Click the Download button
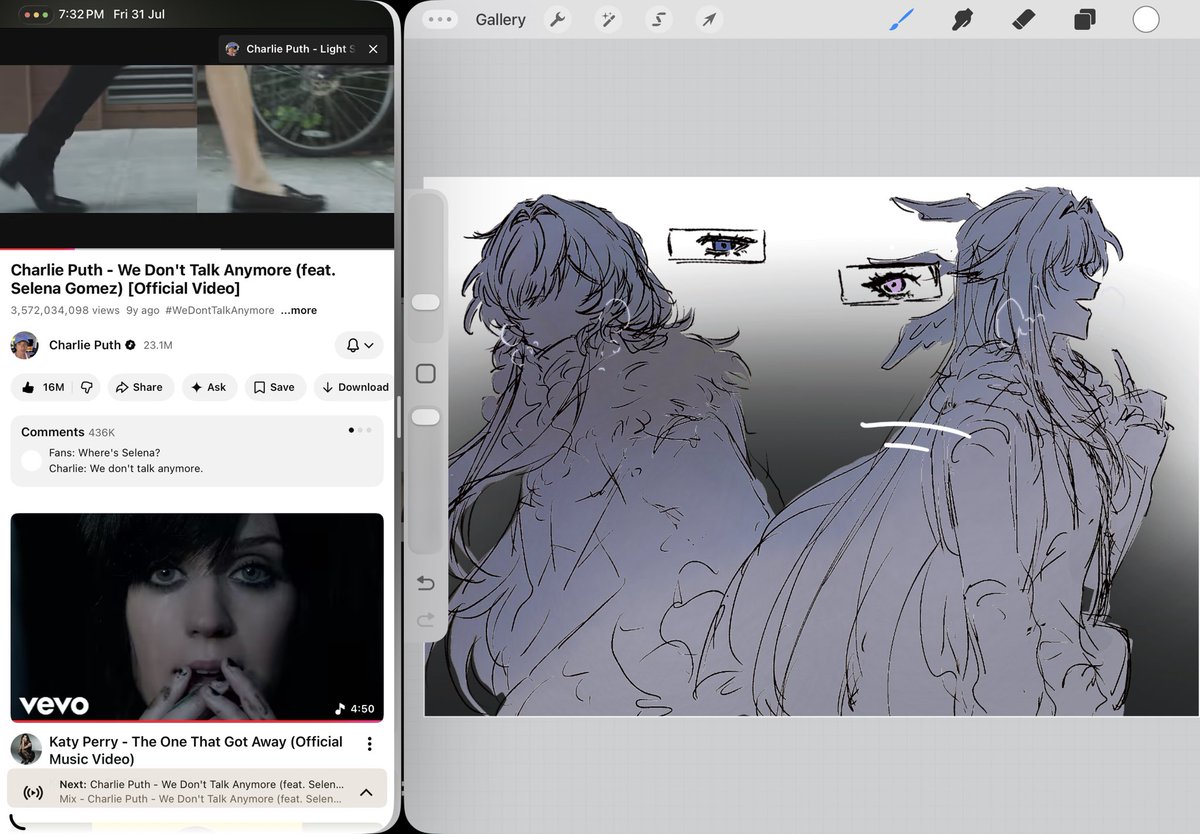This screenshot has width=1200, height=834. (x=355, y=387)
